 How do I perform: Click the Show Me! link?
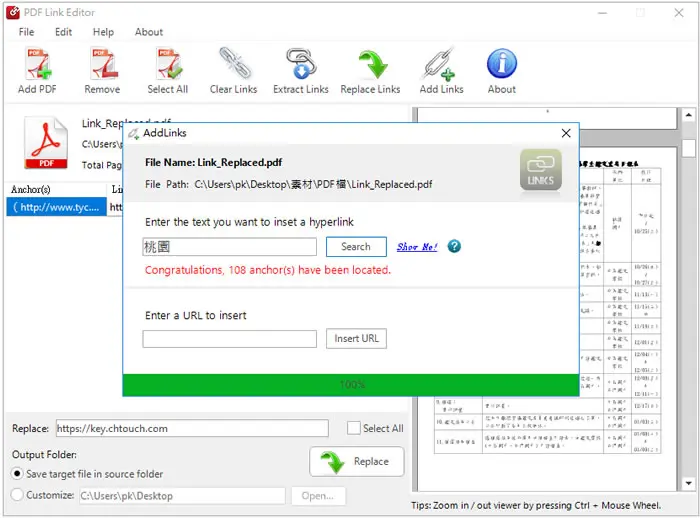coord(417,246)
